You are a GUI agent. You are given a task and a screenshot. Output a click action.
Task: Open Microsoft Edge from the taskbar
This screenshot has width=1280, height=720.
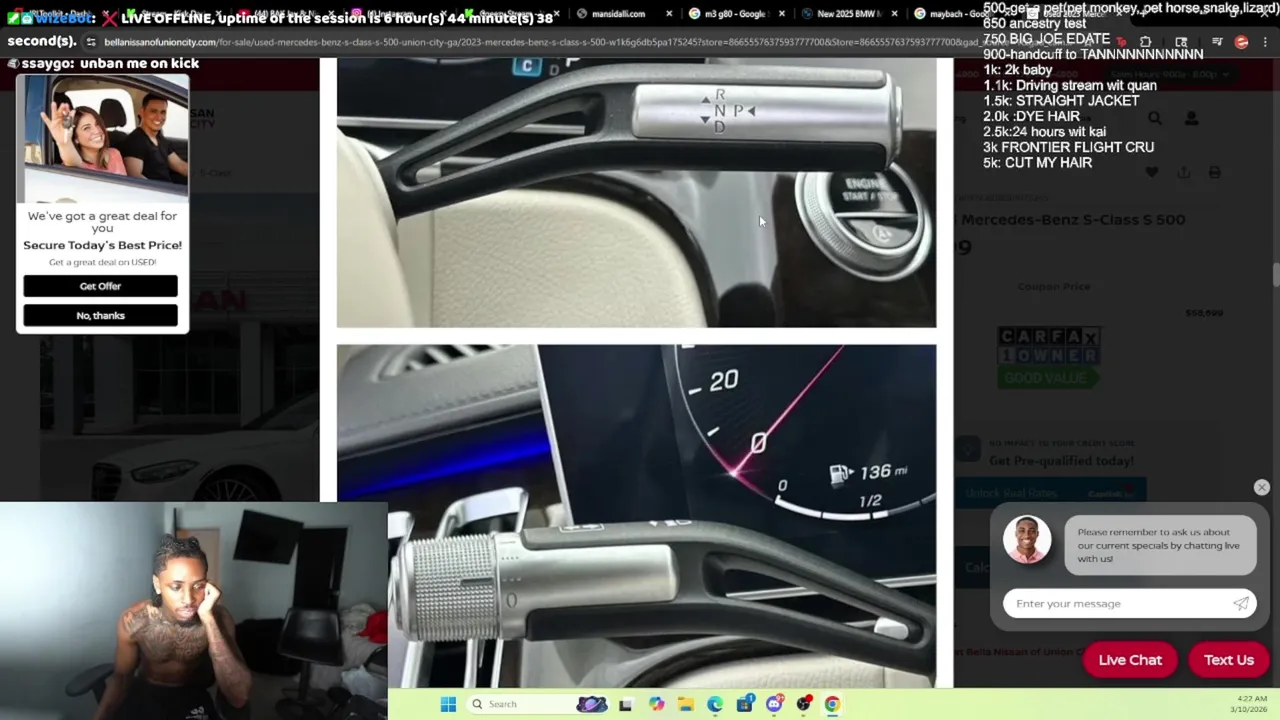[x=715, y=704]
